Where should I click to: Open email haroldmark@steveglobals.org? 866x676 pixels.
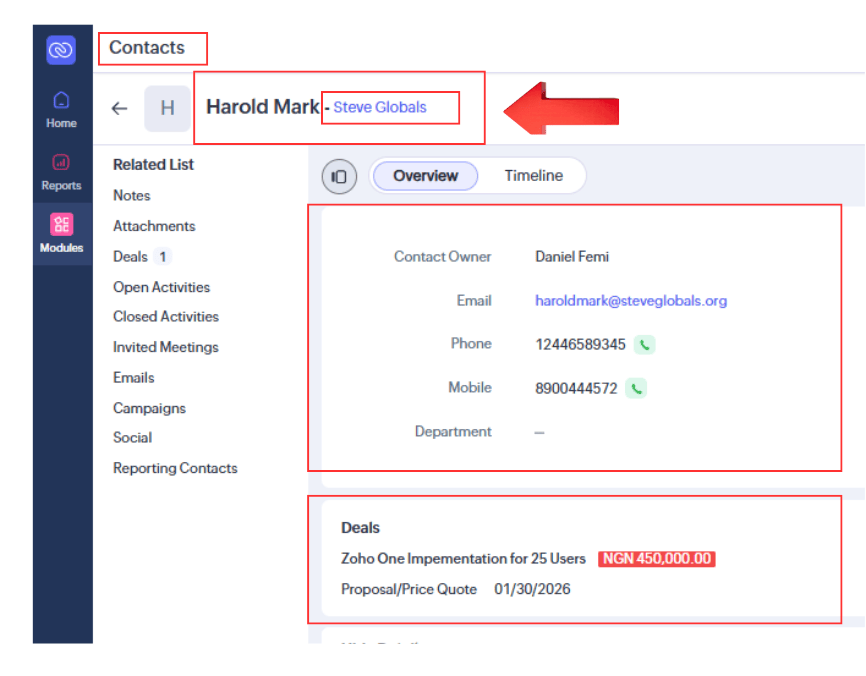(631, 301)
